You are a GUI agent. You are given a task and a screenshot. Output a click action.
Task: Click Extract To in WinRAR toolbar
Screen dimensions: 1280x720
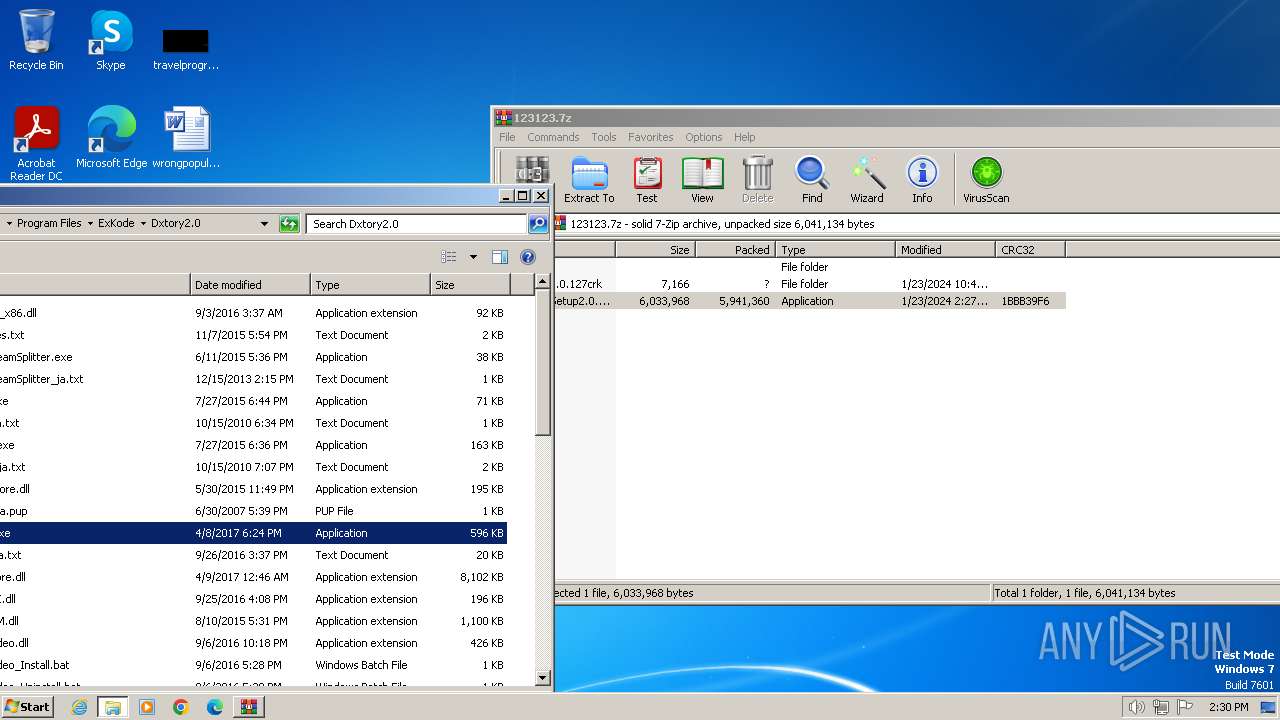click(x=589, y=180)
